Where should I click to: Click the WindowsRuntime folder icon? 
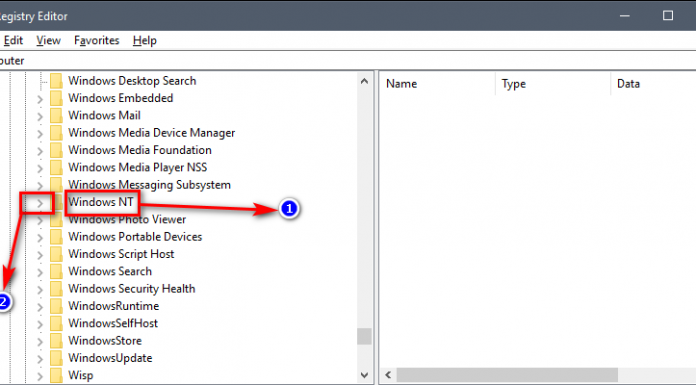[x=56, y=306]
